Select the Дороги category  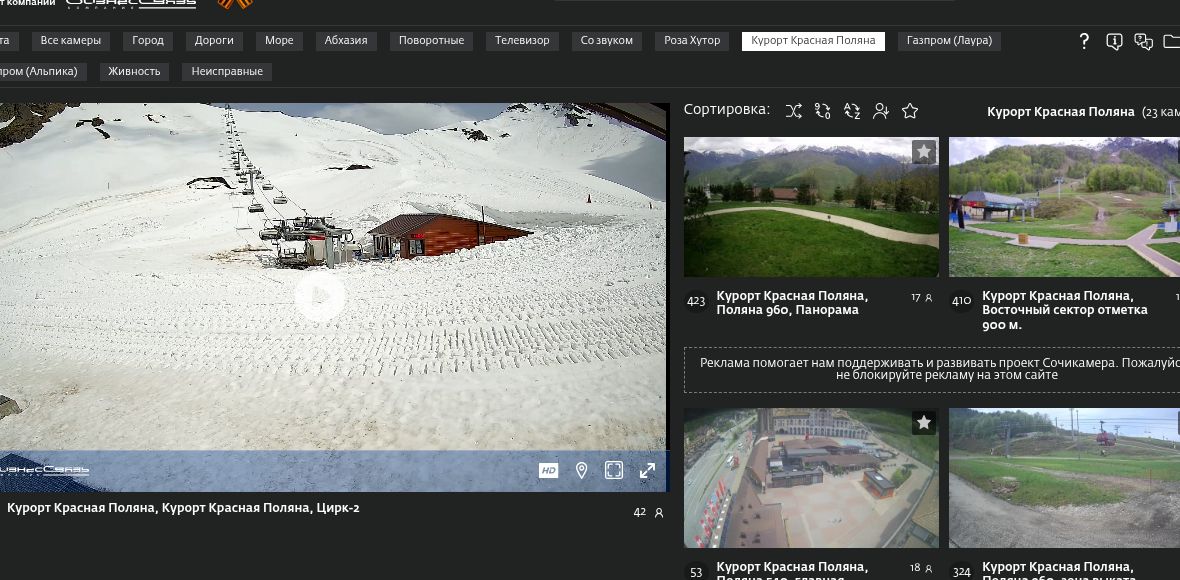click(x=214, y=41)
